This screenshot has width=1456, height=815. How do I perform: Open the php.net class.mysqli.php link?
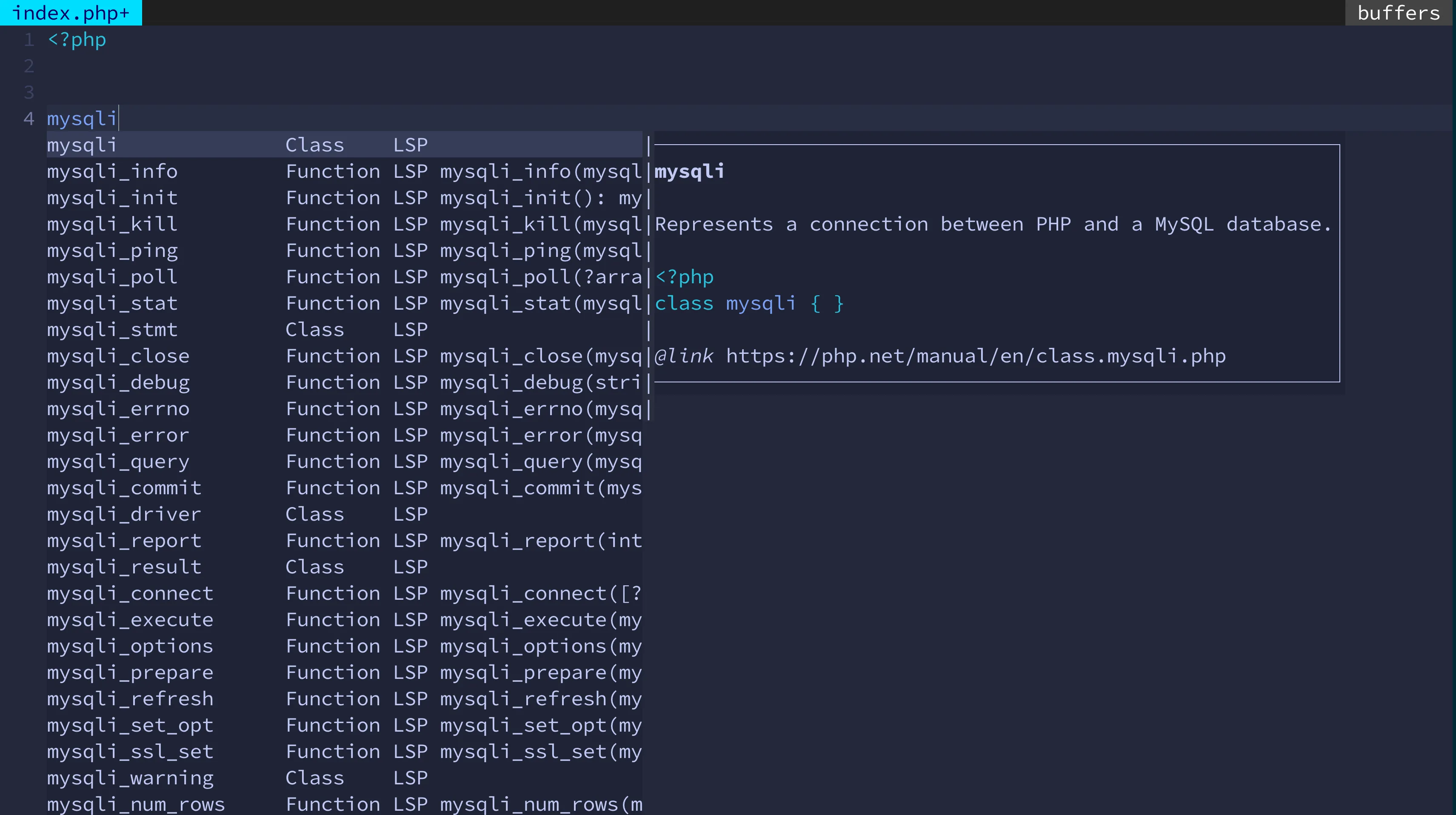(x=976, y=356)
